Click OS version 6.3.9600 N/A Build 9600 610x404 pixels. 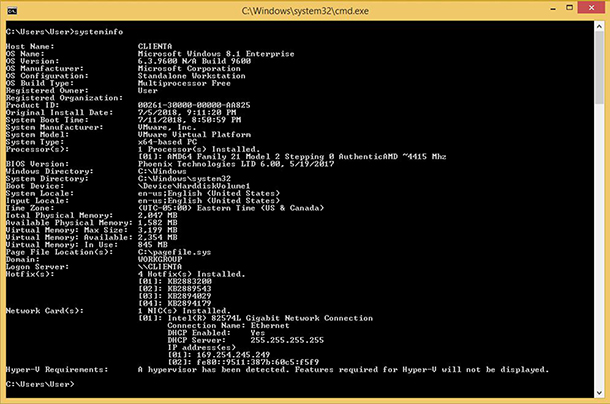coord(194,61)
